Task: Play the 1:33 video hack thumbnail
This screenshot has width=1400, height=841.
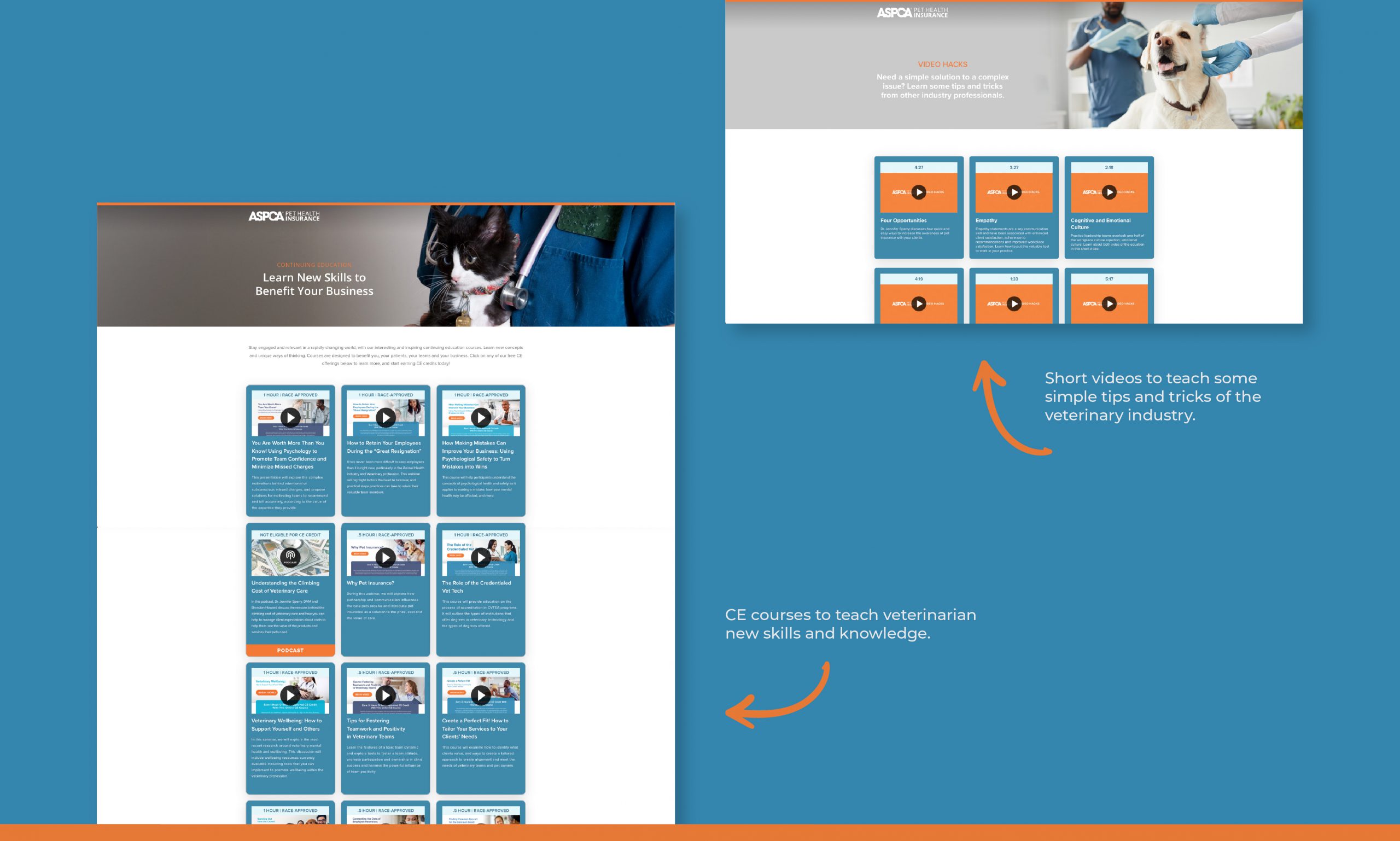Action: point(1014,304)
